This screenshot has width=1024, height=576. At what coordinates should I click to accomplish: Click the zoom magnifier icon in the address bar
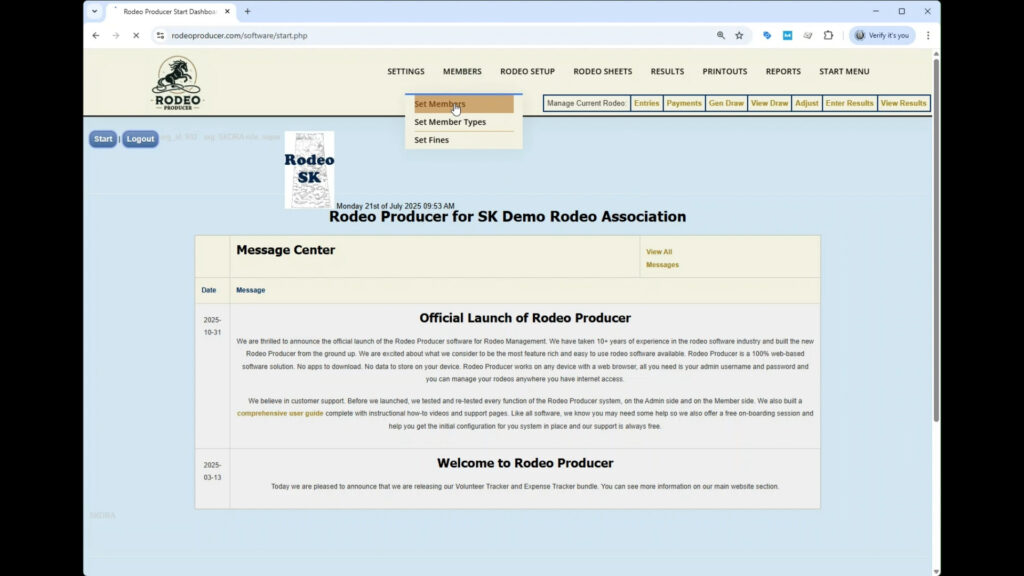click(x=722, y=35)
